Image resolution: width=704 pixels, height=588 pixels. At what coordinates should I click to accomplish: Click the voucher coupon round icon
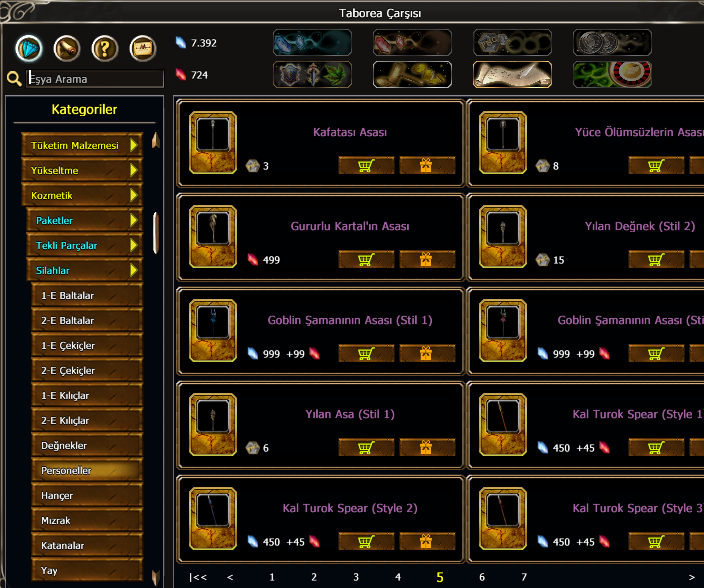point(143,48)
